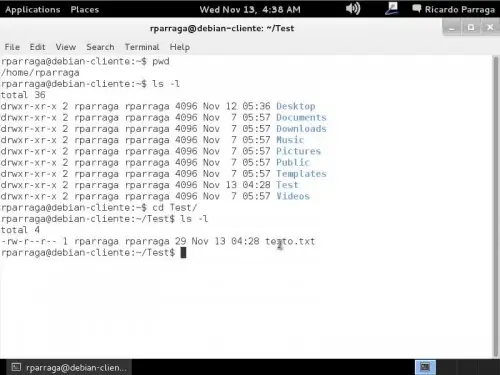Screen dimensions: 500x375
Task: Click the volume speaker icon
Action: pyautogui.click(x=353, y=9)
